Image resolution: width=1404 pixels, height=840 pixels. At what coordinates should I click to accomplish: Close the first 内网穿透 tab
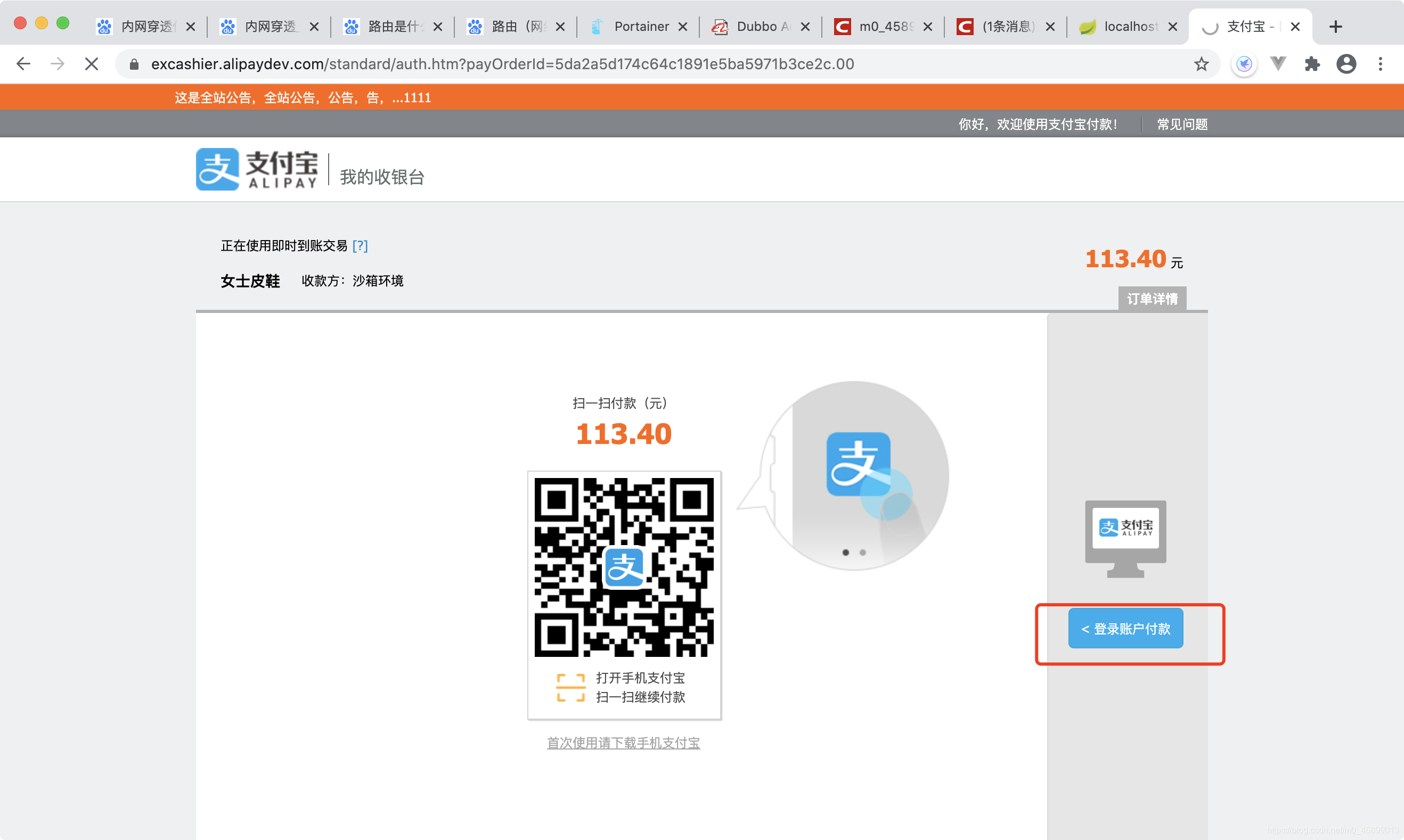(191, 27)
